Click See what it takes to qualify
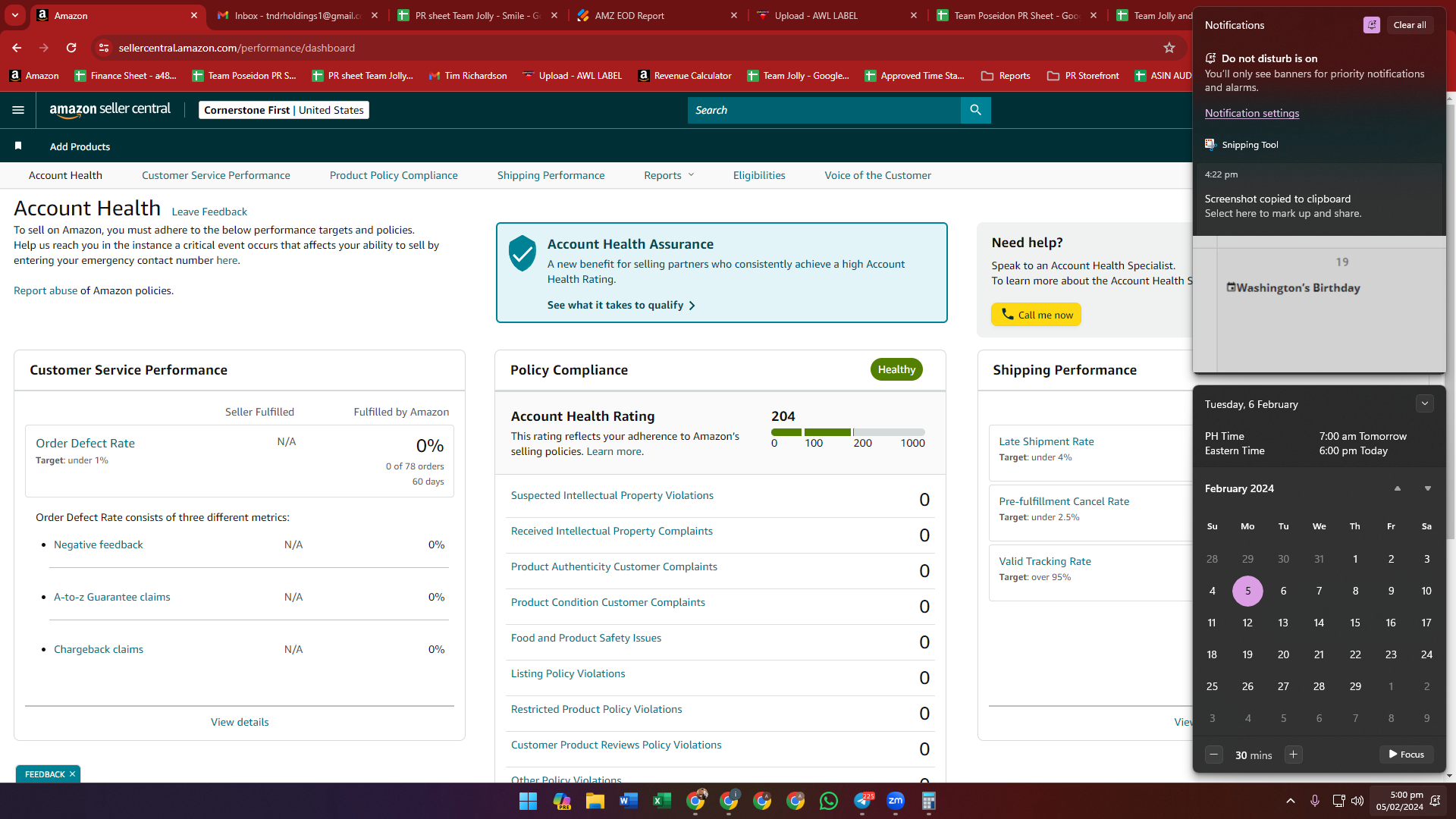This screenshot has height=819, width=1456. [x=621, y=305]
